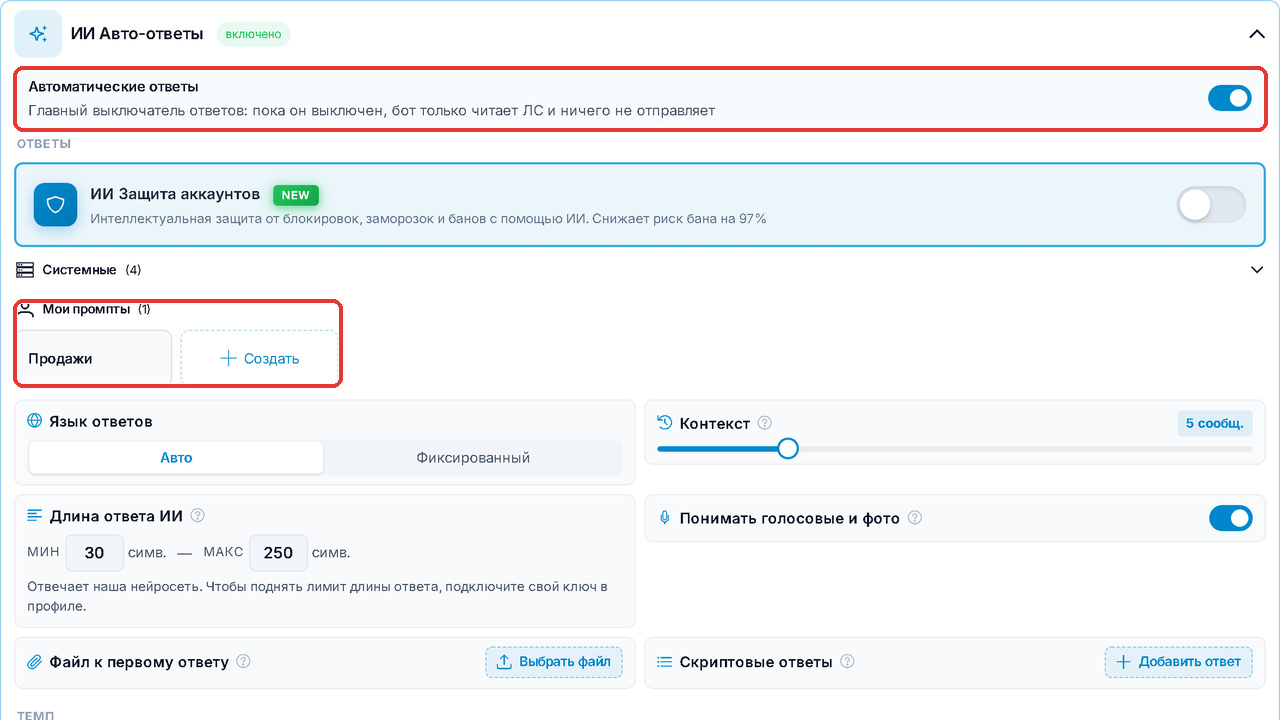Click the Выбрать файл button
Viewport: 1280px width, 720px height.
[554, 662]
